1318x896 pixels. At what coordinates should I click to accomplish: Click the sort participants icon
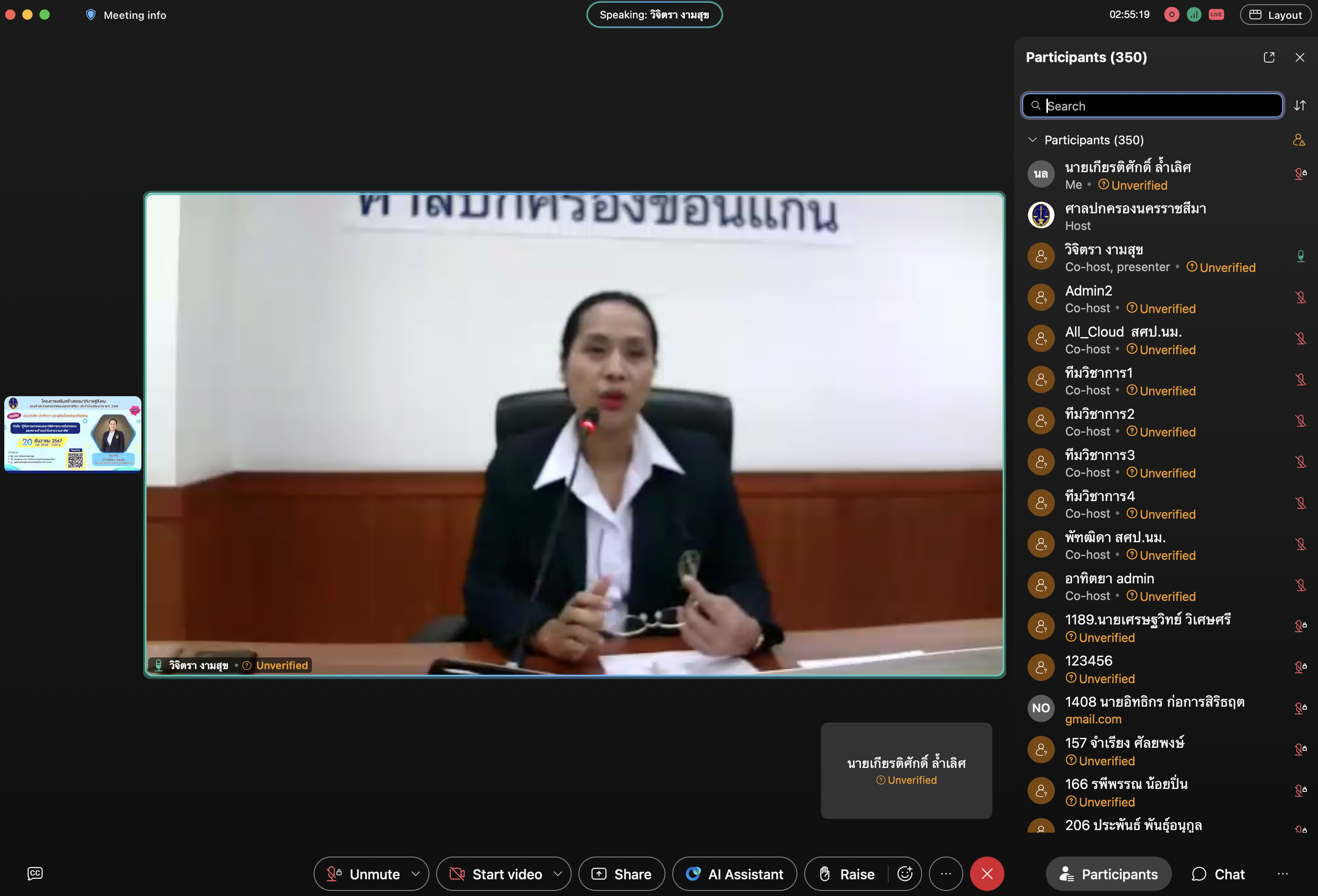1299,105
